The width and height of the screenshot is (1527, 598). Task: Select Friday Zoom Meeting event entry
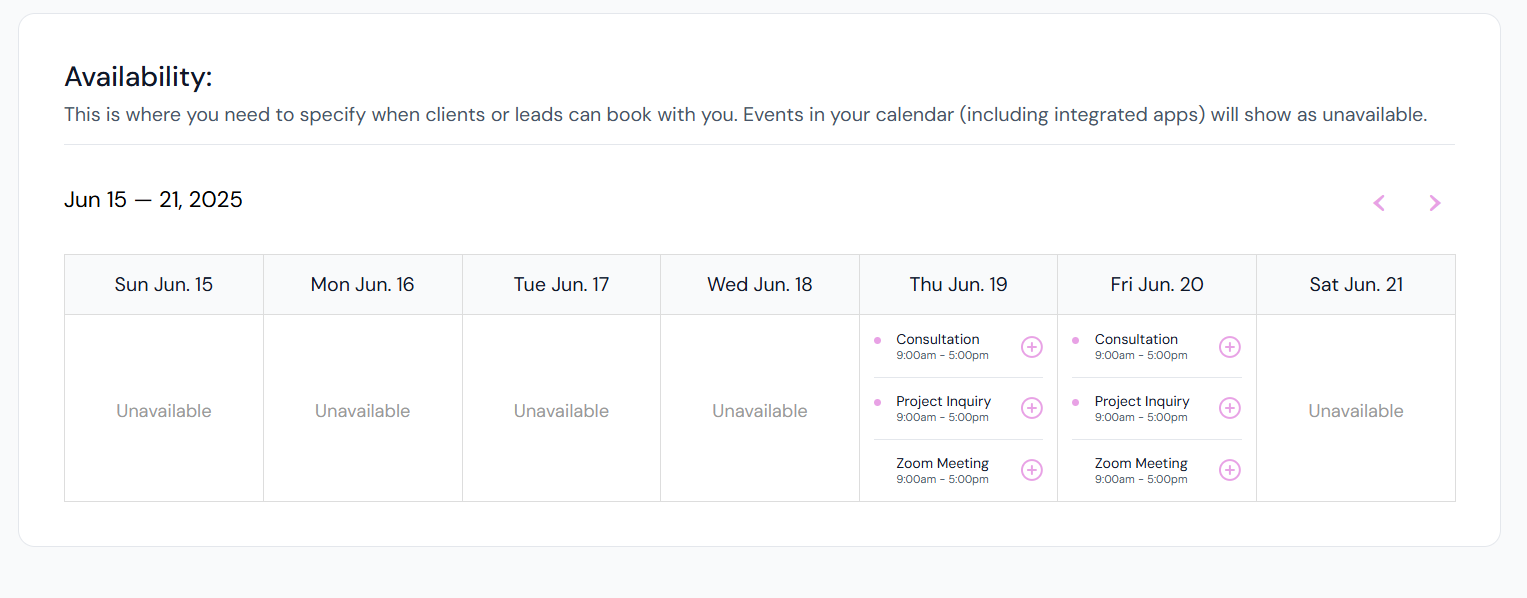(x=1141, y=470)
